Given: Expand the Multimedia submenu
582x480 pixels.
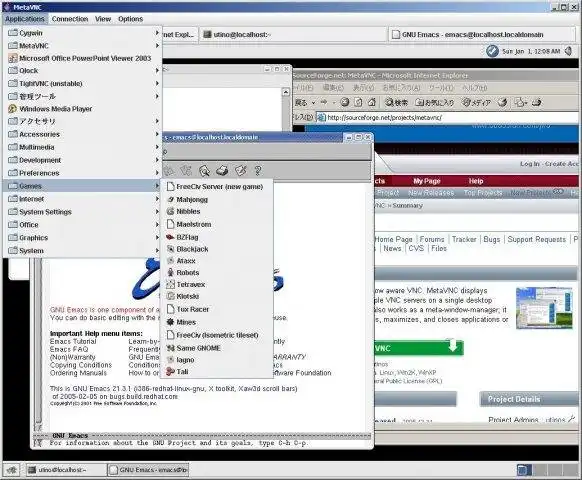Looking at the screenshot, I should pyautogui.click(x=83, y=147).
